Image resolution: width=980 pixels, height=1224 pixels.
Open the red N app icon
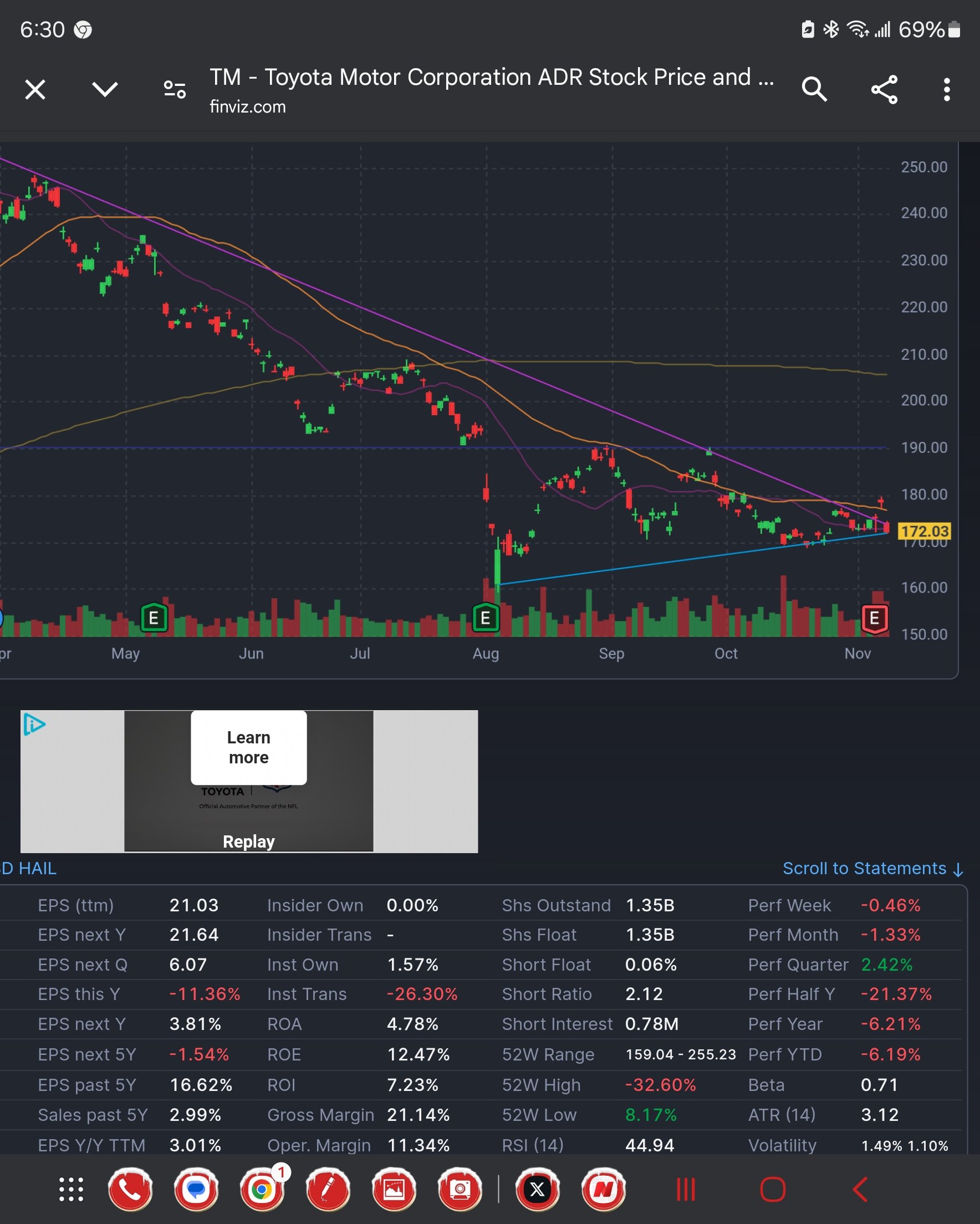(x=604, y=1190)
